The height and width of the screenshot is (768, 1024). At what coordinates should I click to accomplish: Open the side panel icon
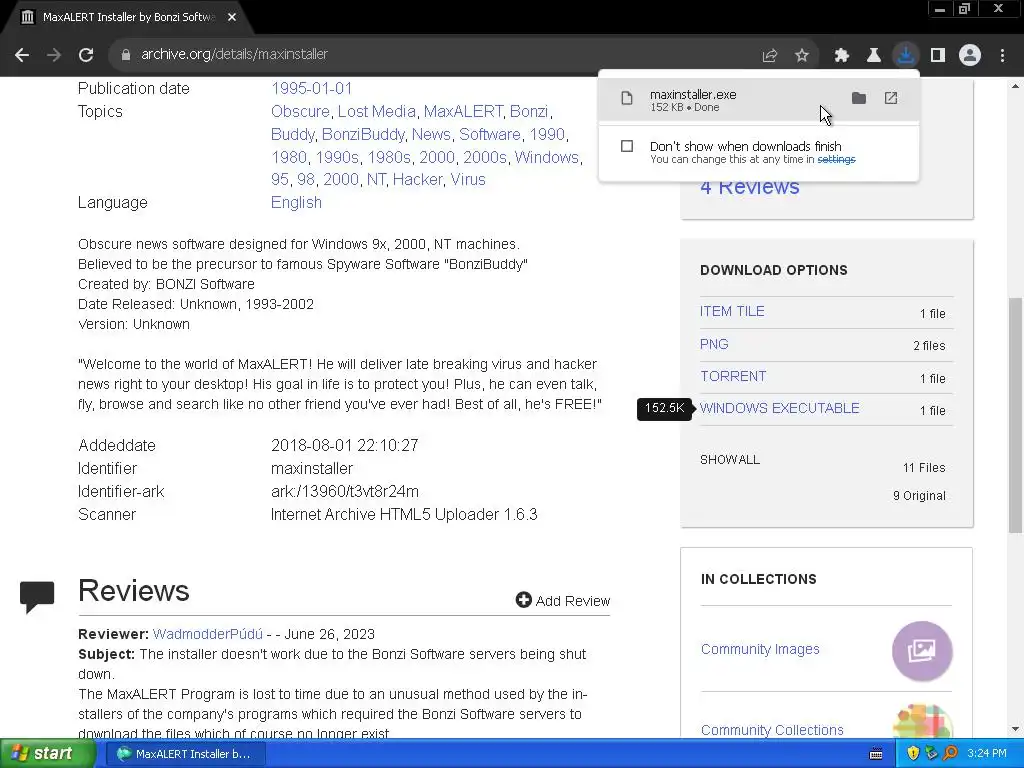pos(938,56)
